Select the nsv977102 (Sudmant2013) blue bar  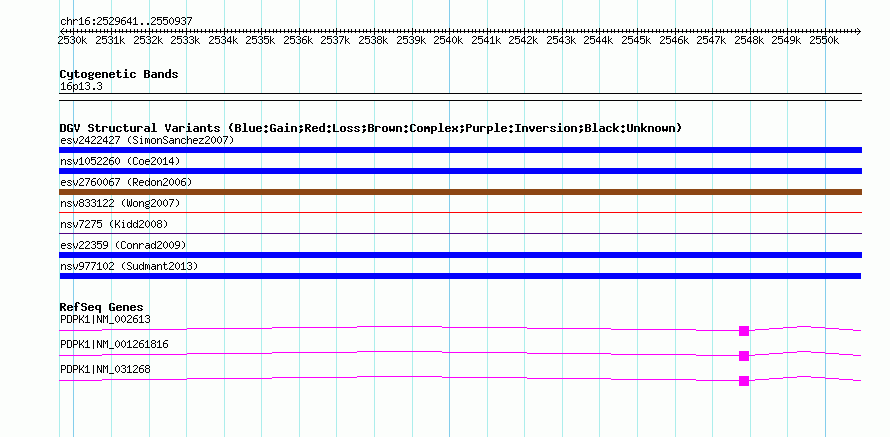point(460,276)
